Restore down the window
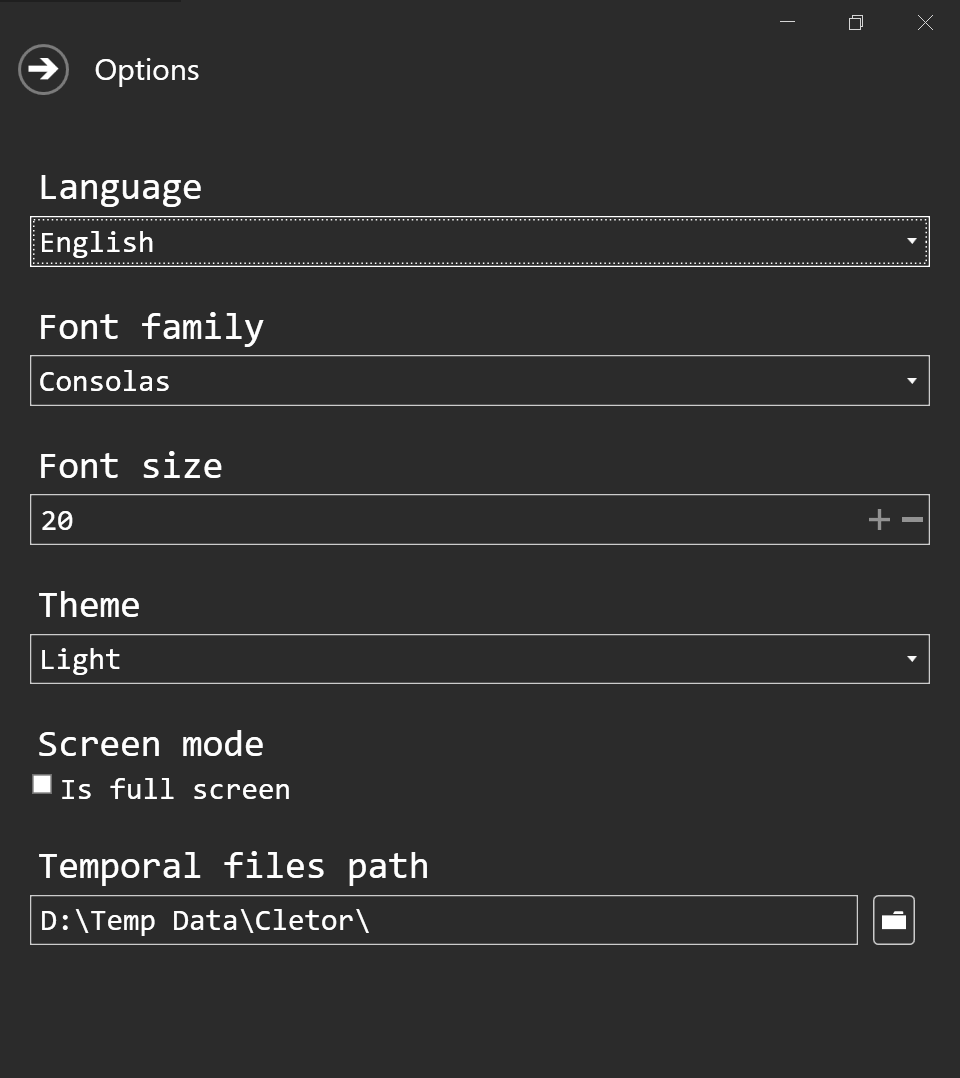960x1078 pixels. pyautogui.click(x=855, y=22)
